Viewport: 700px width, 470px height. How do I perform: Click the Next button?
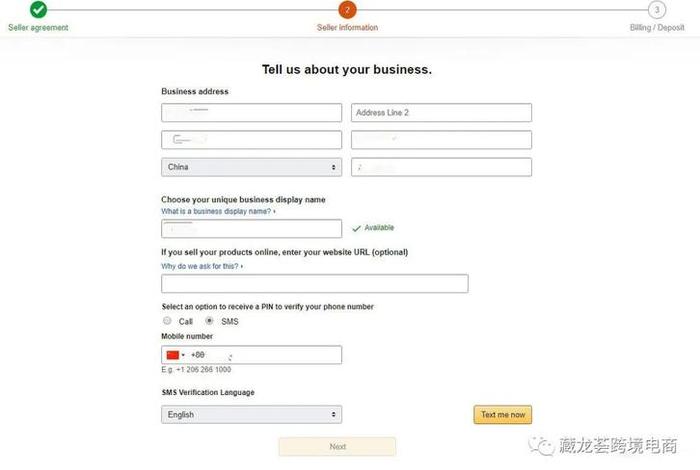337,446
